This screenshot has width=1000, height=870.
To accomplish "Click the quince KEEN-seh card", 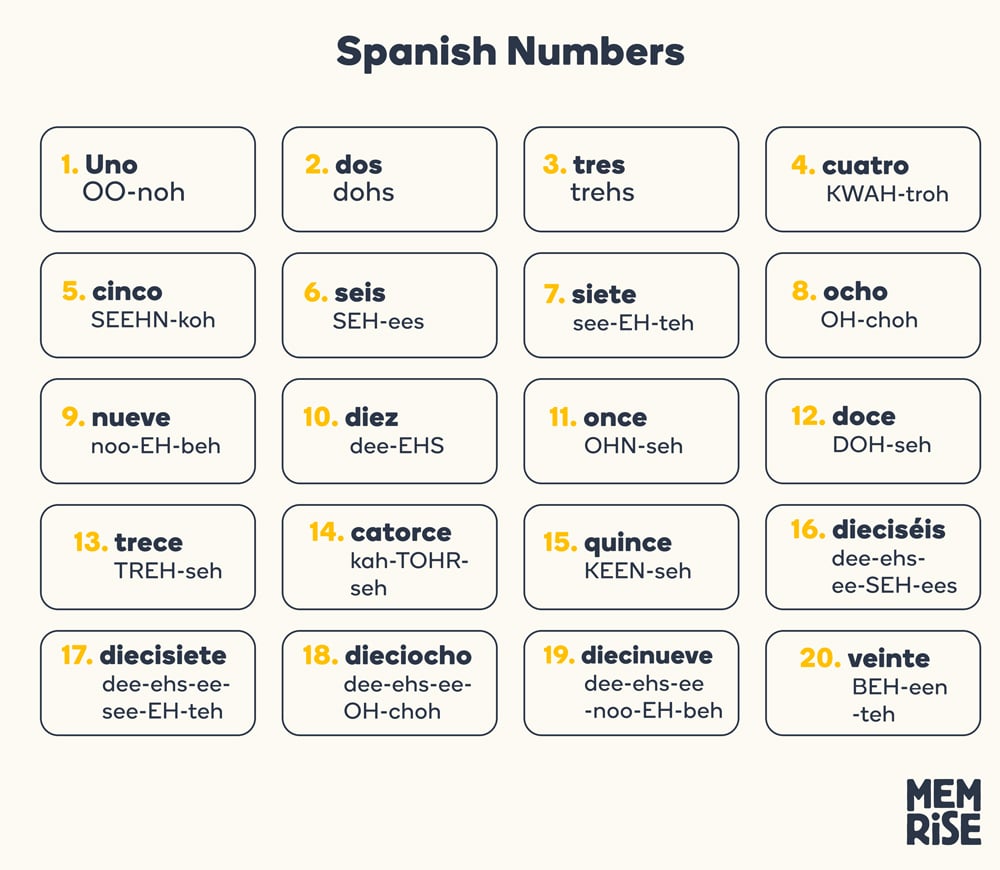I will pos(631,557).
